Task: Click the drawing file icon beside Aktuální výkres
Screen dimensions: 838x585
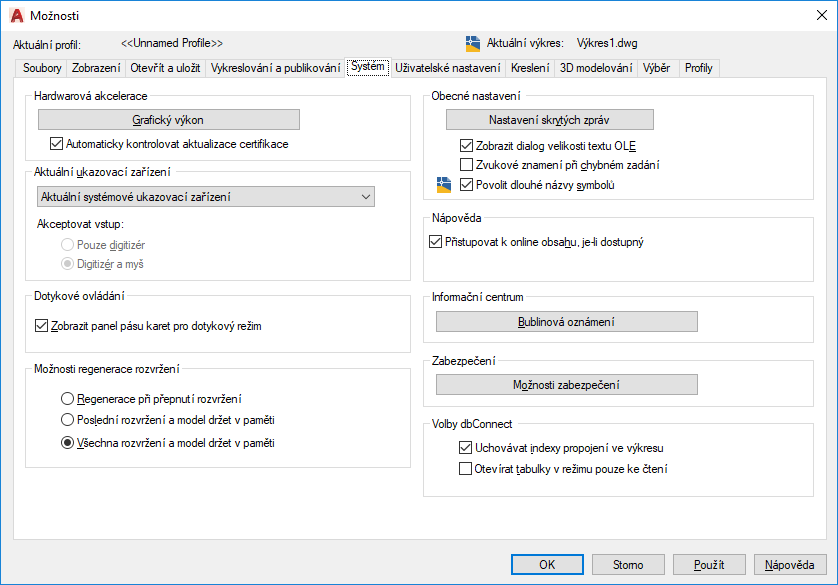Action: tap(473, 43)
